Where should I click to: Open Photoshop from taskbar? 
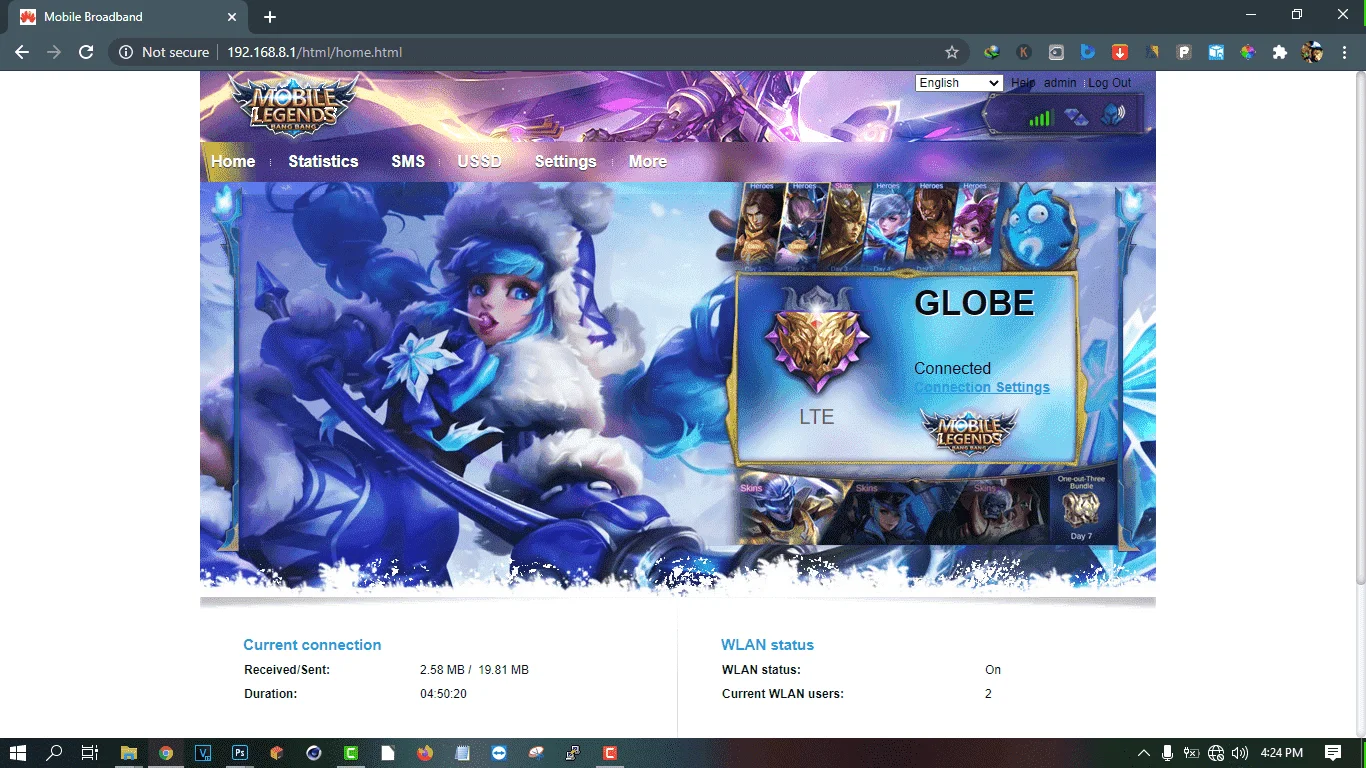(240, 753)
